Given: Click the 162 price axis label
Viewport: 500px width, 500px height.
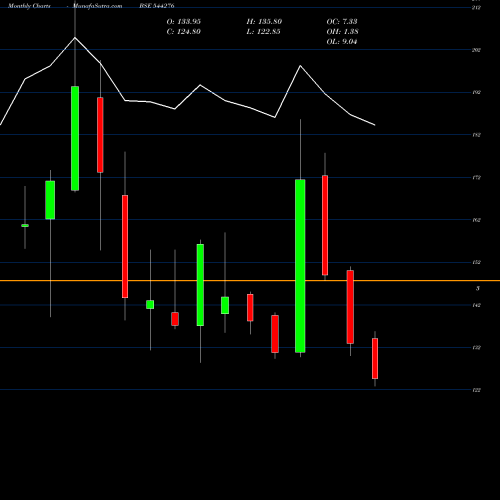Looking at the screenshot, I should [x=476, y=220].
